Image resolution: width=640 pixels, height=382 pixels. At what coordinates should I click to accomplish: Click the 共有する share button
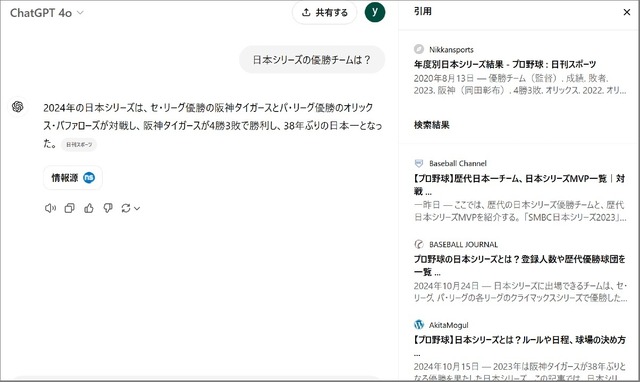point(324,13)
